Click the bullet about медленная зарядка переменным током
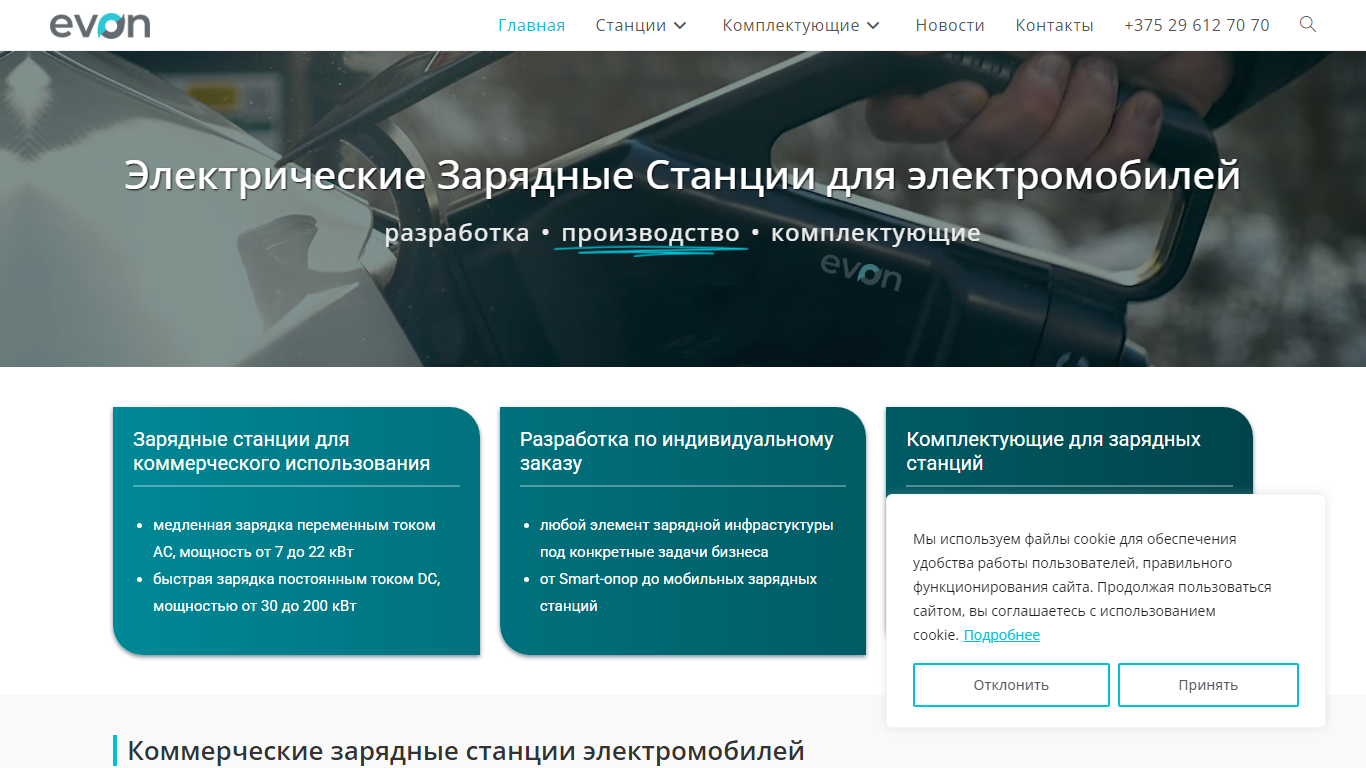The width and height of the screenshot is (1366, 768). 294,538
